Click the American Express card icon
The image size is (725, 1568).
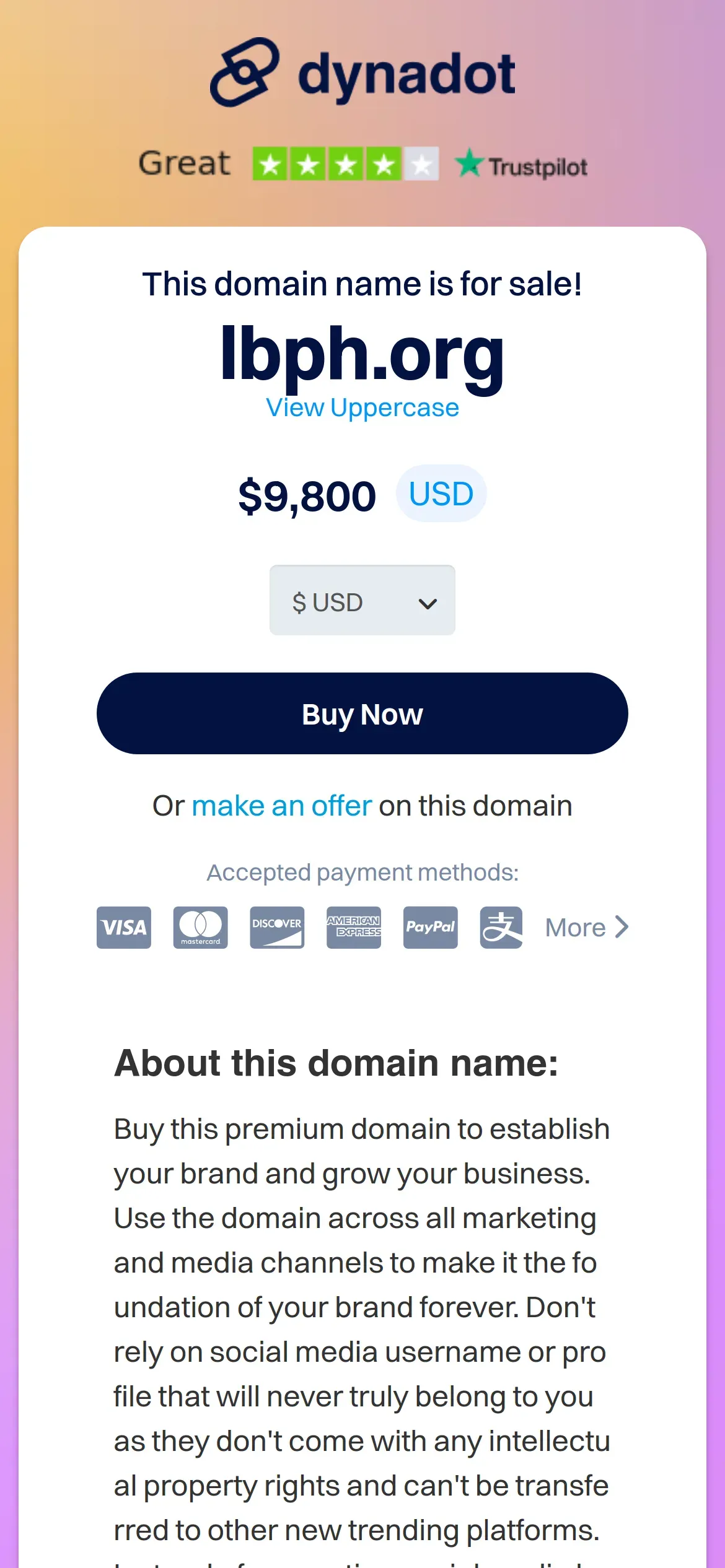click(354, 927)
